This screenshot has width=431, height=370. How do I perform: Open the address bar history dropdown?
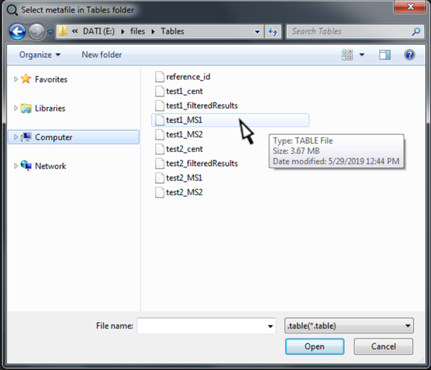tap(257, 32)
